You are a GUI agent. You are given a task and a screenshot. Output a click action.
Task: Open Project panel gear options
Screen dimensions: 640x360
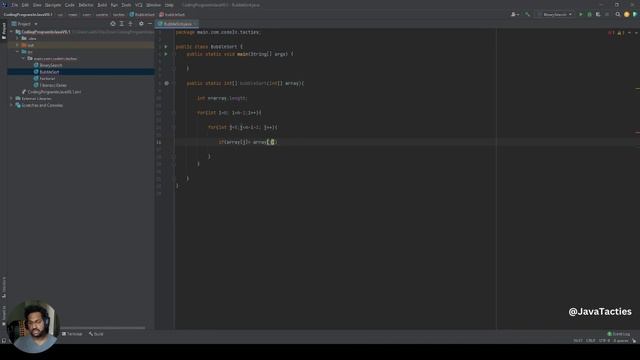[x=141, y=24]
